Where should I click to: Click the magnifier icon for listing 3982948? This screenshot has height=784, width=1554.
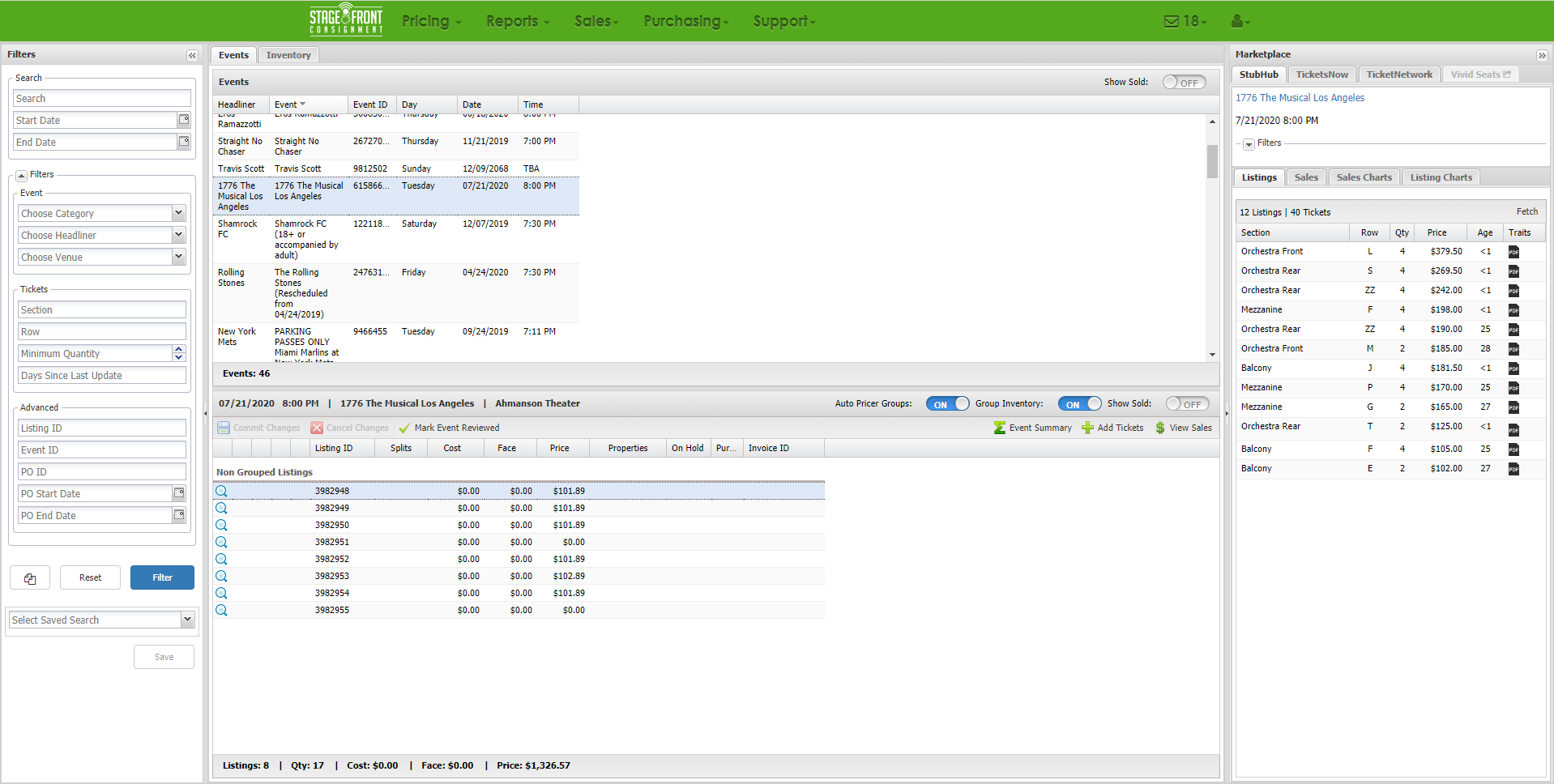point(221,491)
